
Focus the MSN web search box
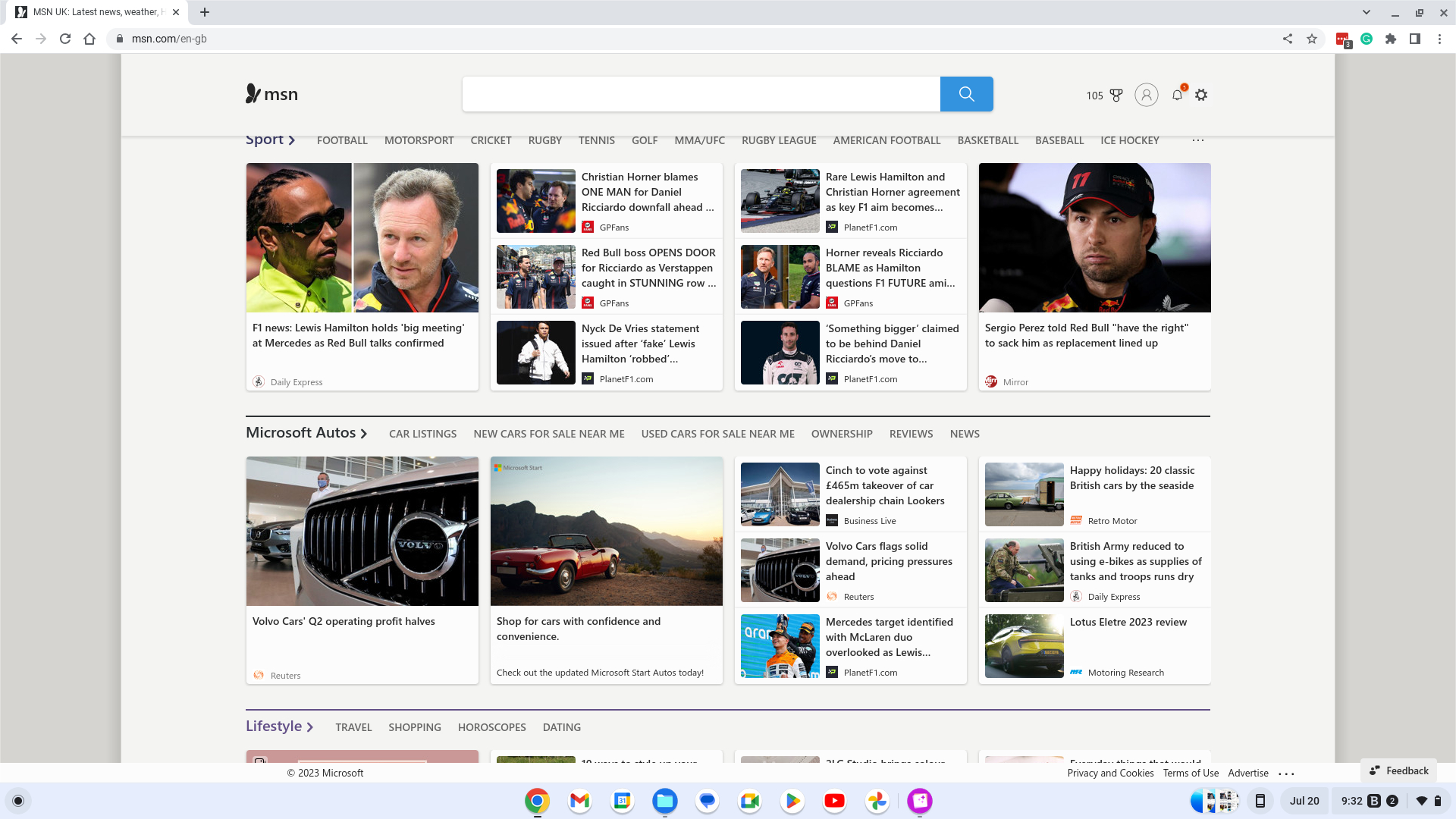click(701, 94)
